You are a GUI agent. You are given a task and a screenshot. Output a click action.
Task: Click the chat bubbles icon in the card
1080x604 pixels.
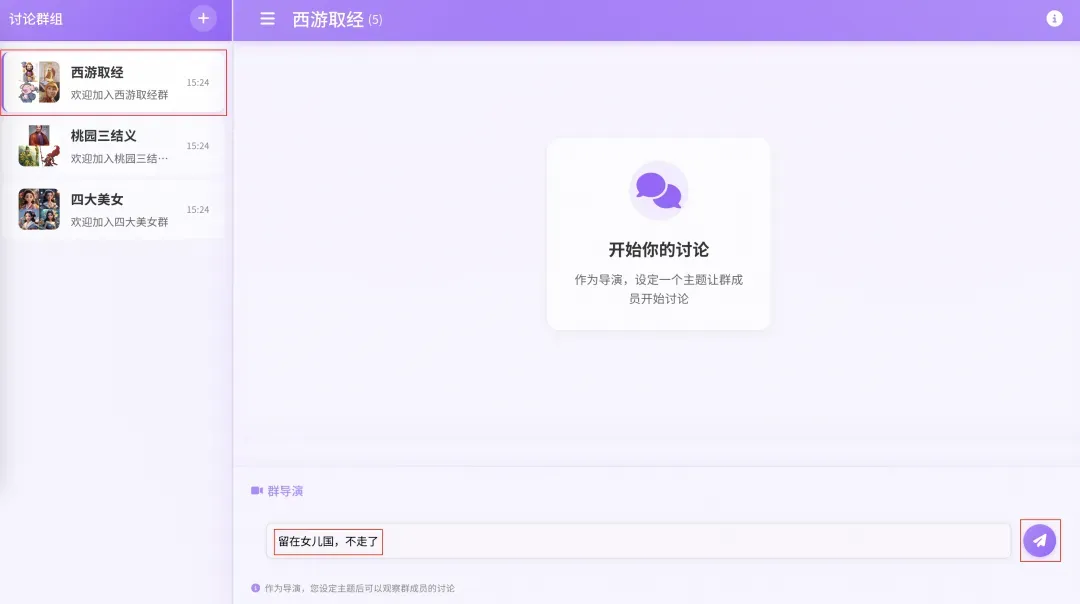pos(658,191)
